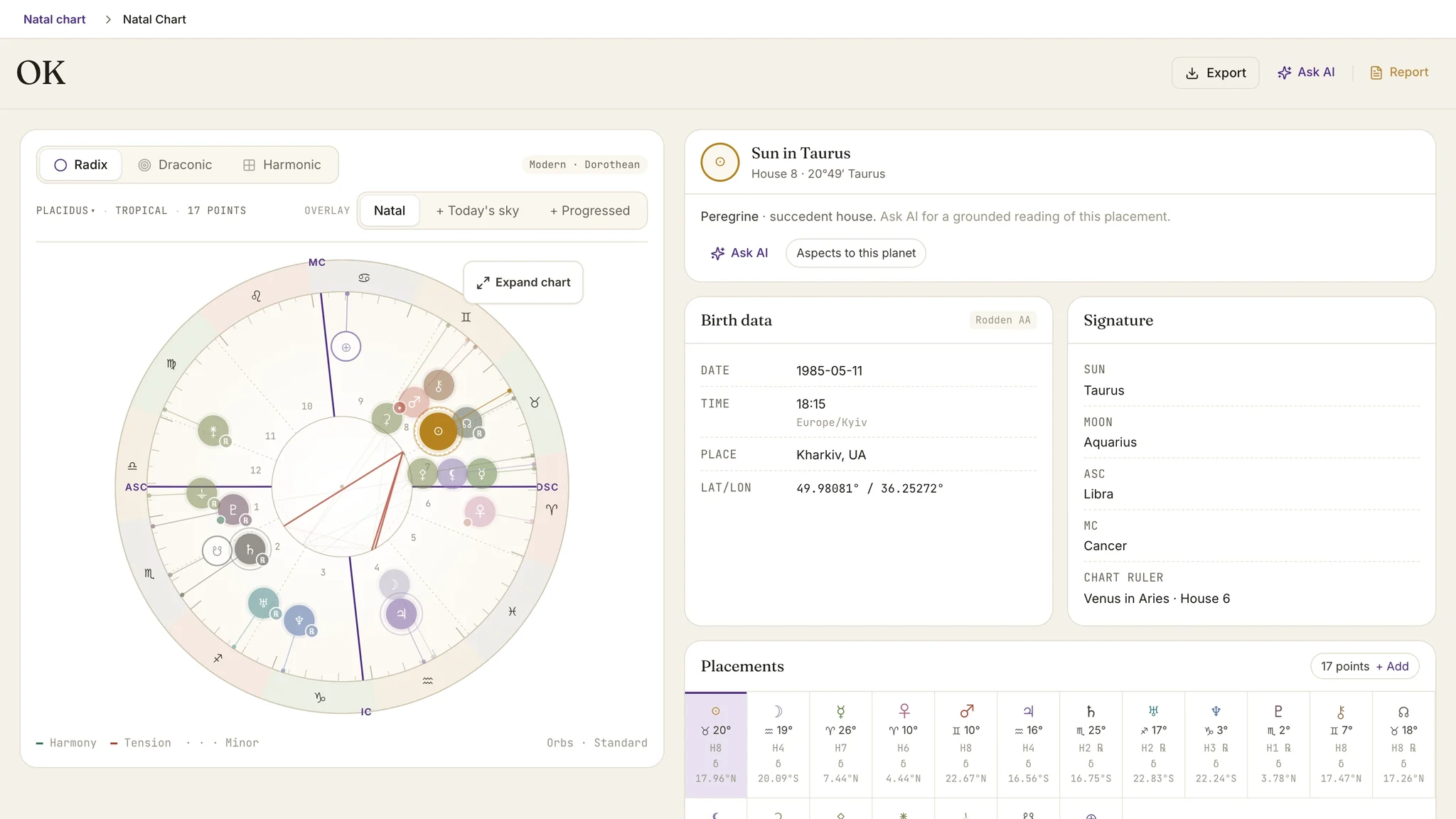Select the Venus glyph in the chart wheel
Screen dimensions: 1456x819
click(480, 511)
